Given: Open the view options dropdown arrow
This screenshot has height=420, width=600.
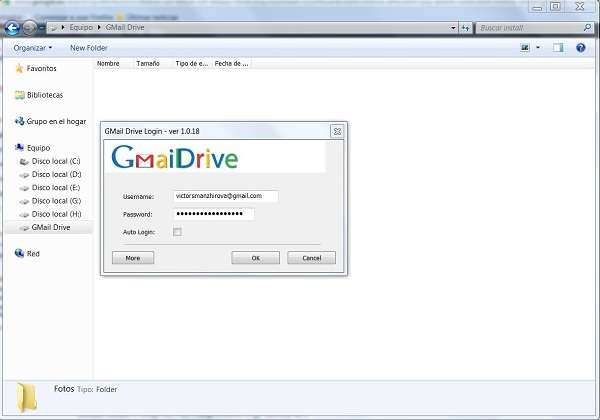Looking at the screenshot, I should (538, 48).
